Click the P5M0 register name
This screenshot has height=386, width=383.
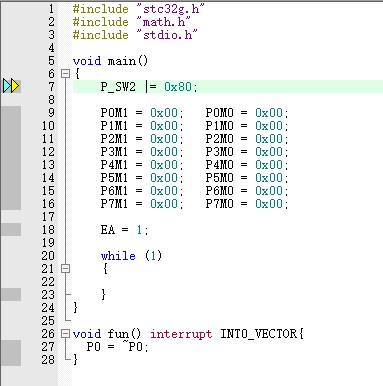coord(219,178)
